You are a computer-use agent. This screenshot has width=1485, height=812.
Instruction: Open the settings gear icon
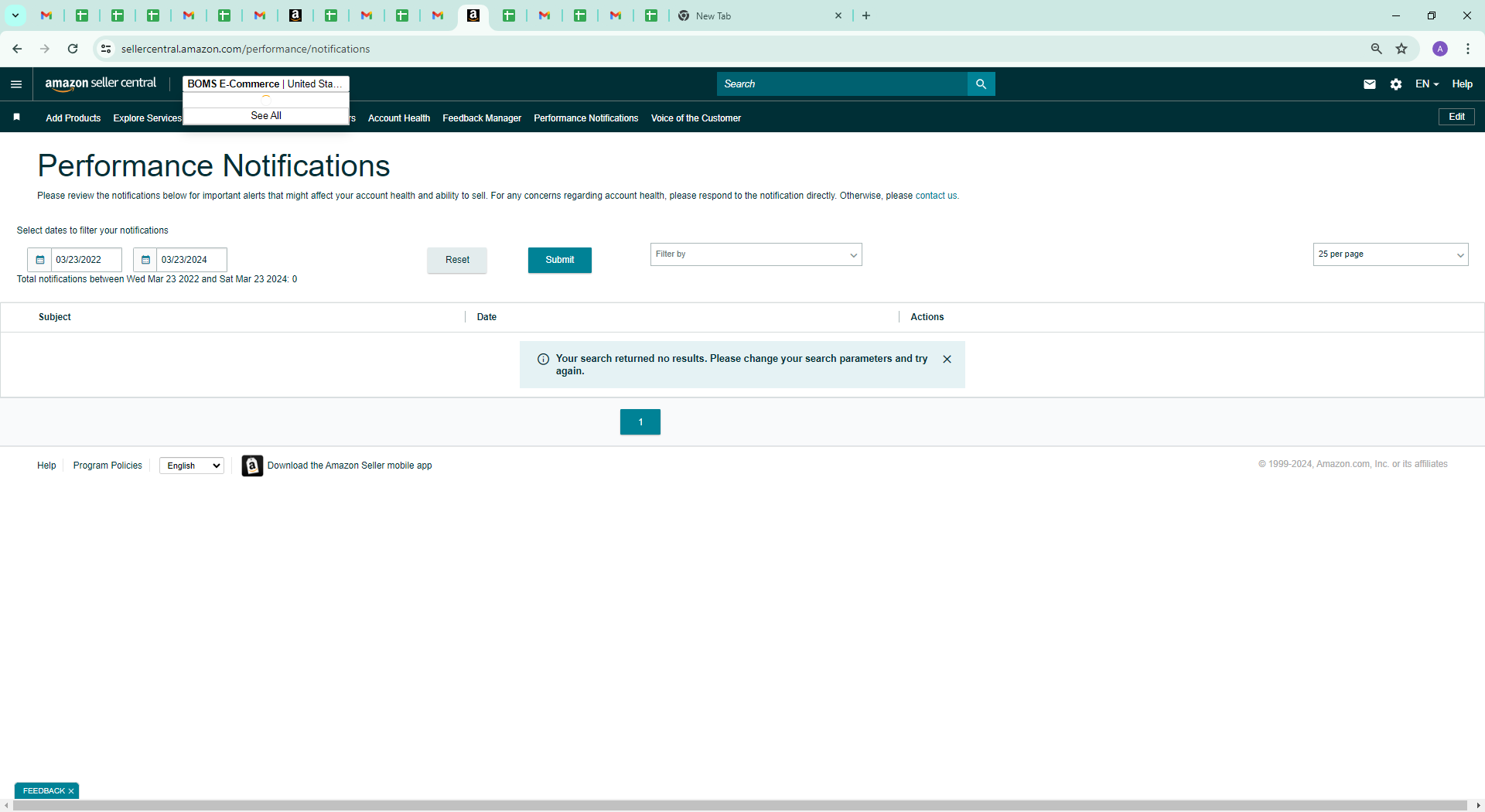click(x=1395, y=84)
